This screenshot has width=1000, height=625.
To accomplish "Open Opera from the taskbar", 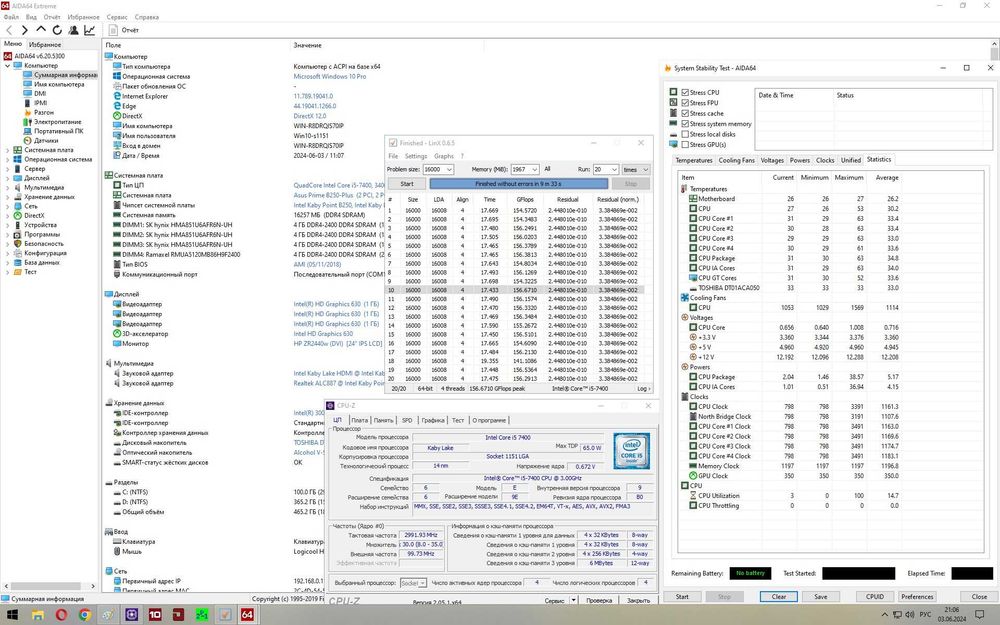I will tap(61, 615).
